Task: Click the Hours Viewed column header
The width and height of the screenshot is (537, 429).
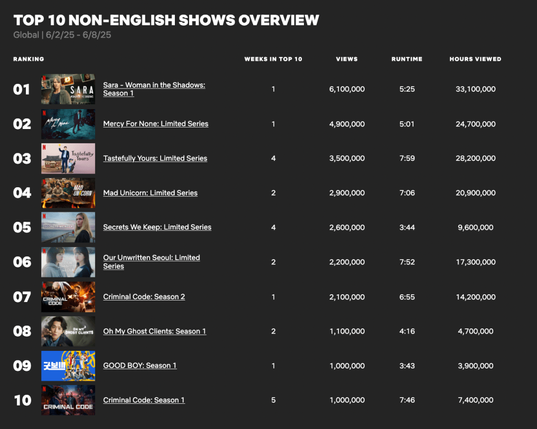Action: [475, 59]
